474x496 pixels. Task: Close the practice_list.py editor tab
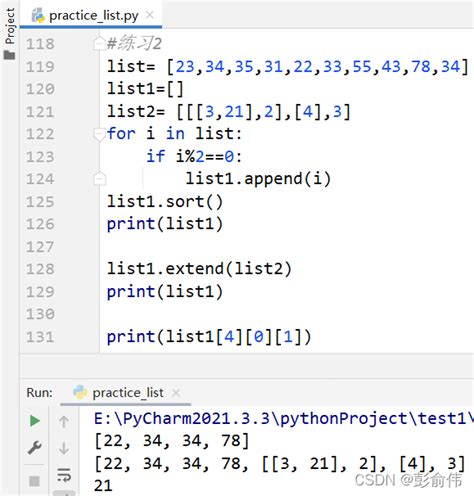pyautogui.click(x=150, y=15)
